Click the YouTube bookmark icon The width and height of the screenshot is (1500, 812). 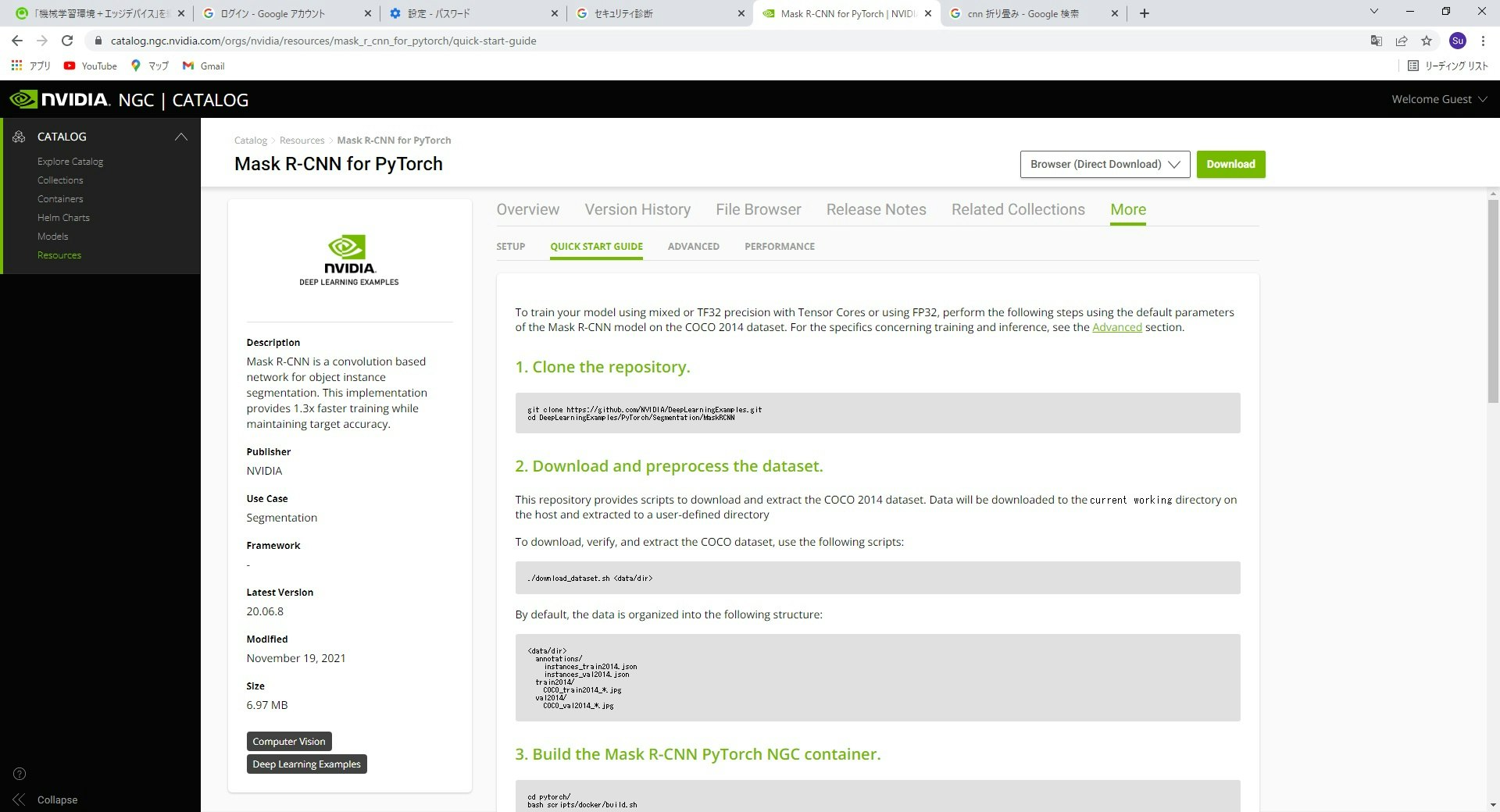click(70, 66)
